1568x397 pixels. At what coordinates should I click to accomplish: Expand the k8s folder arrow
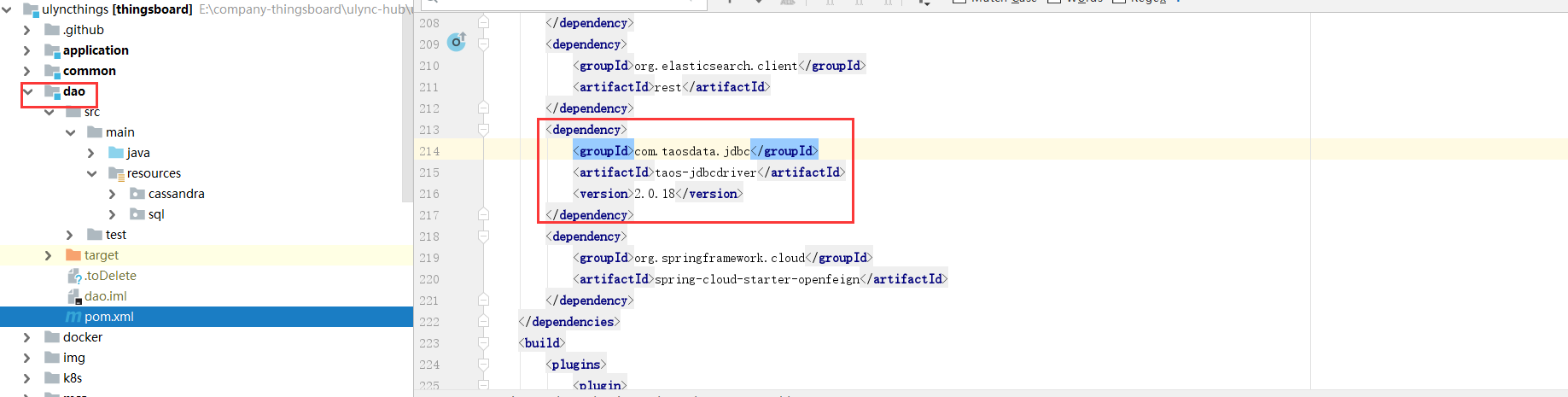tap(26, 378)
